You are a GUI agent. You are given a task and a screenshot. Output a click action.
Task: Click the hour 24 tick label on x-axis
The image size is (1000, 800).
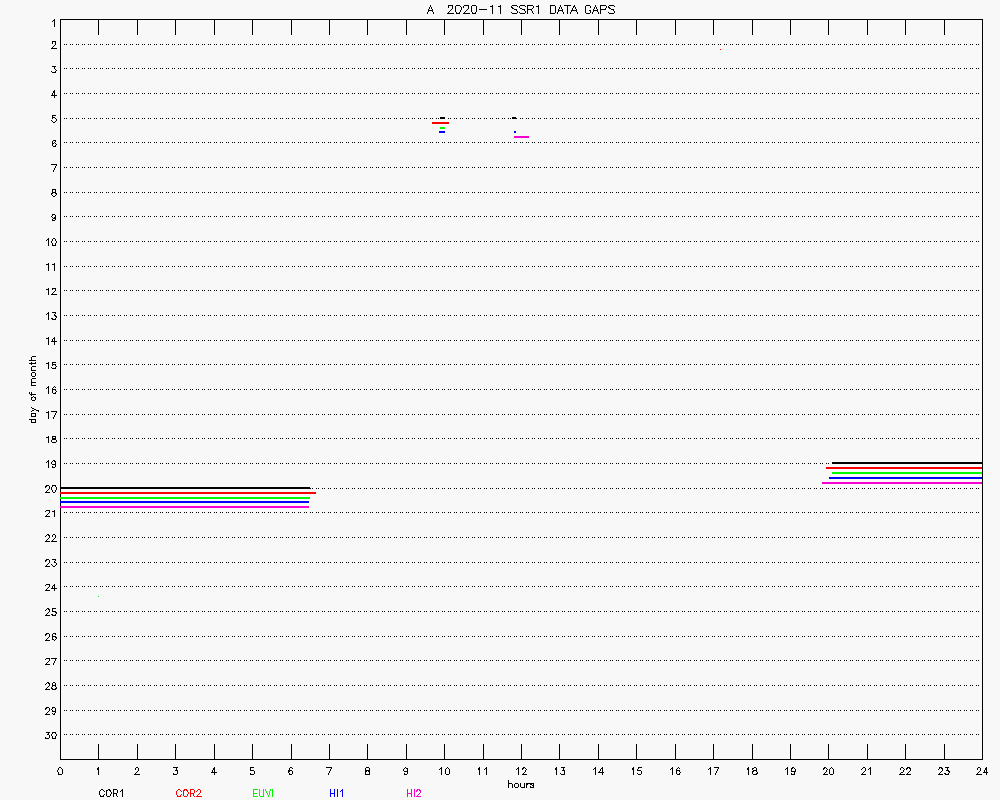982,772
